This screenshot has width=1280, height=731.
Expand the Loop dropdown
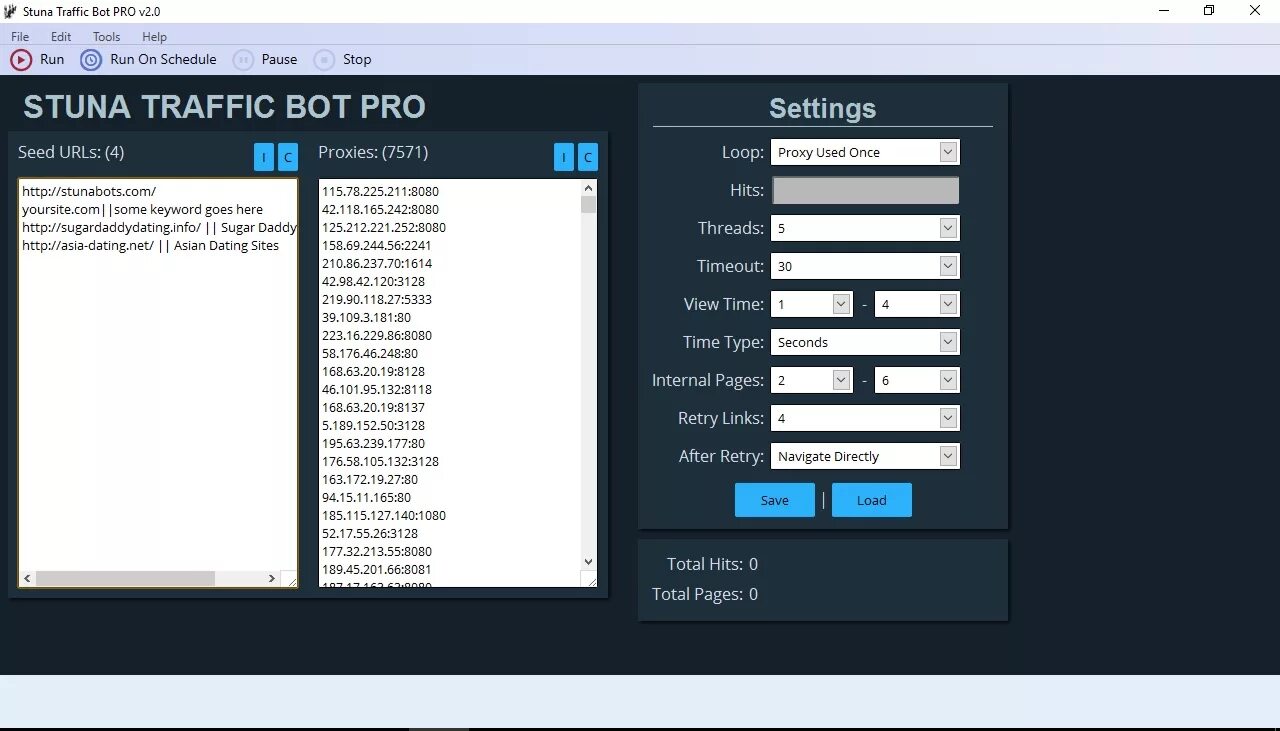949,152
